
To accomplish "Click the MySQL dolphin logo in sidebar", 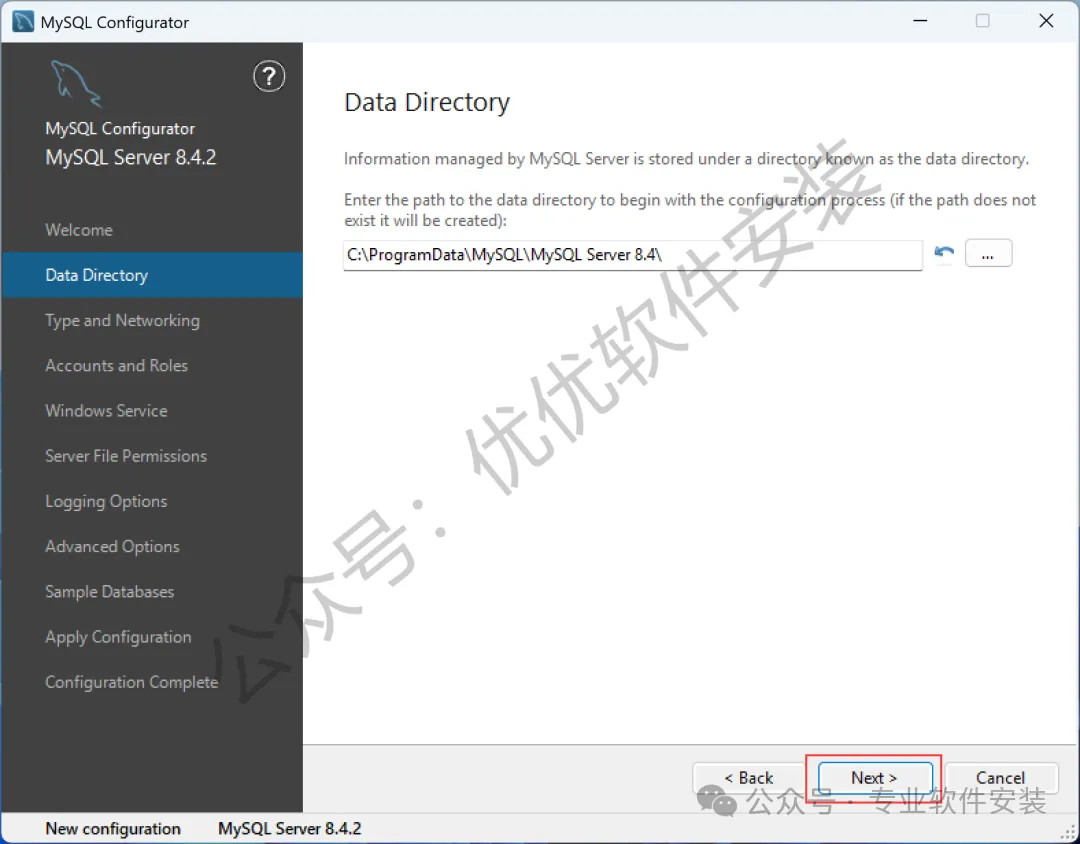I will coord(76,84).
